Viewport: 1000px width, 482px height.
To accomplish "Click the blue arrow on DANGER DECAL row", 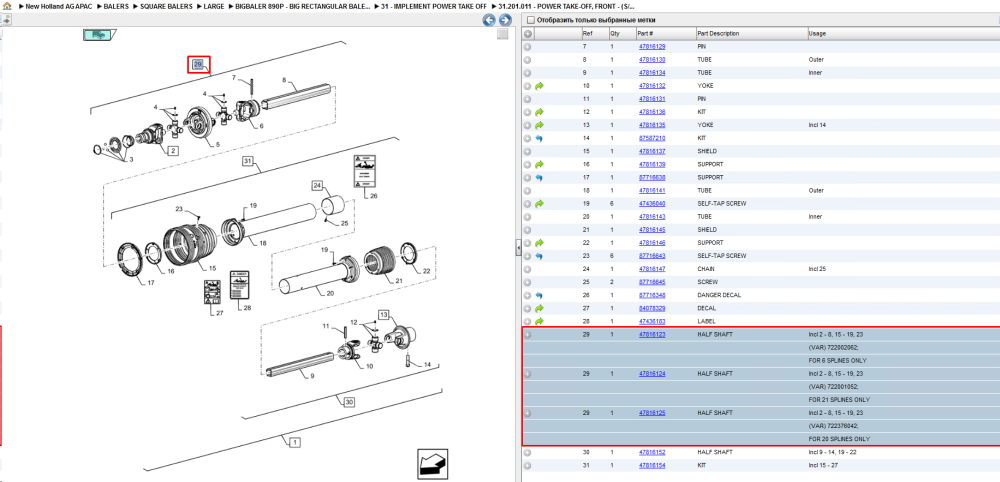I will 539,295.
